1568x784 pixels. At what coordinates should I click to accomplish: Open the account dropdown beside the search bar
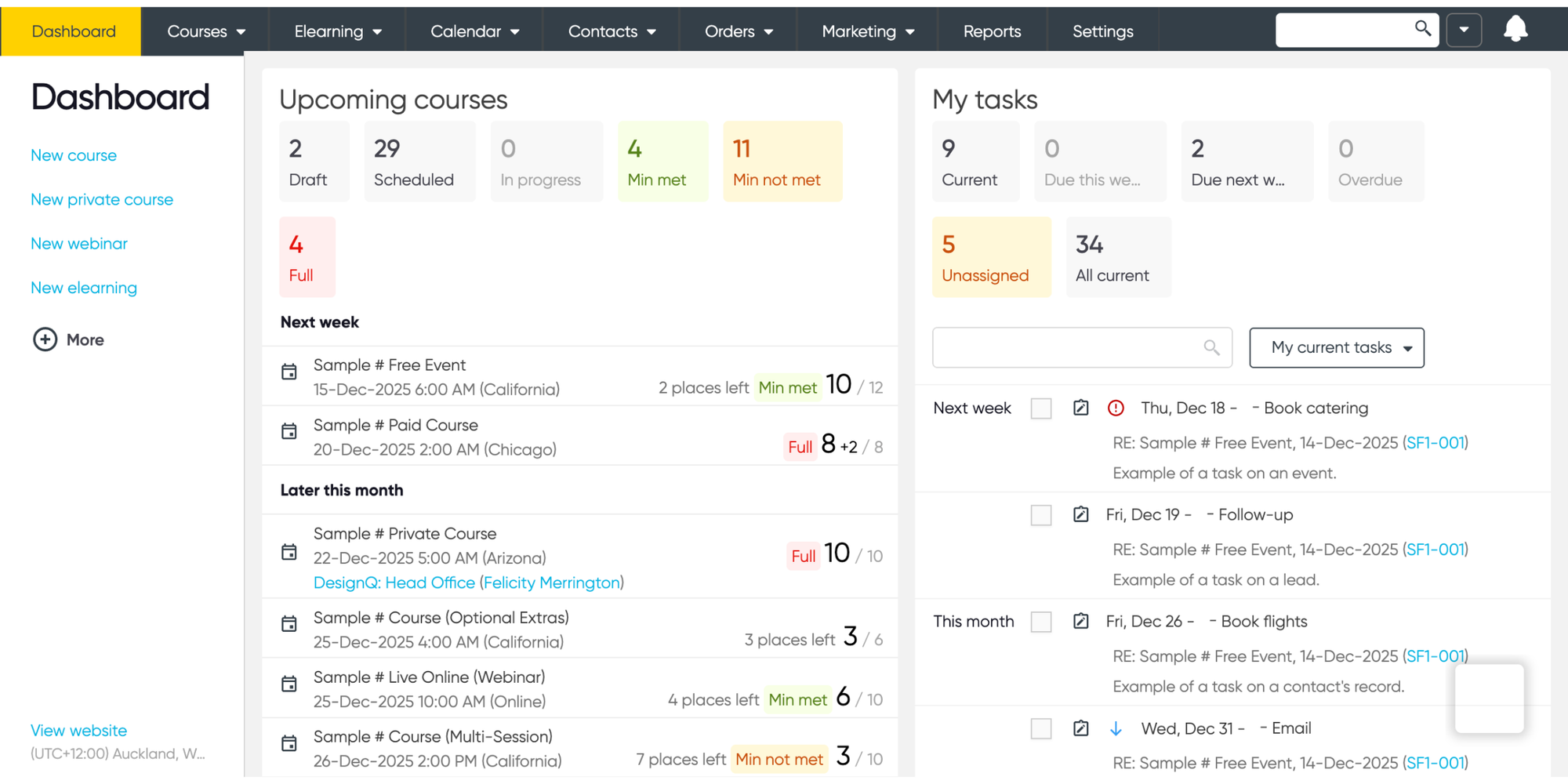tap(1464, 29)
